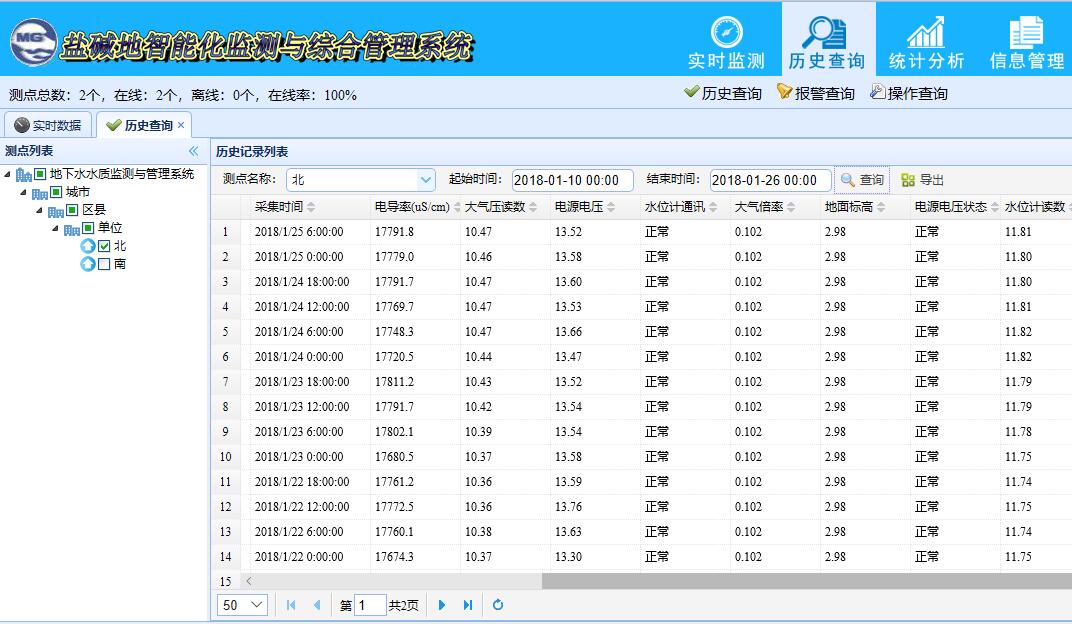Click the globe icon on 实时数据 tab
Screen dimensions: 1072x624
click(22, 125)
